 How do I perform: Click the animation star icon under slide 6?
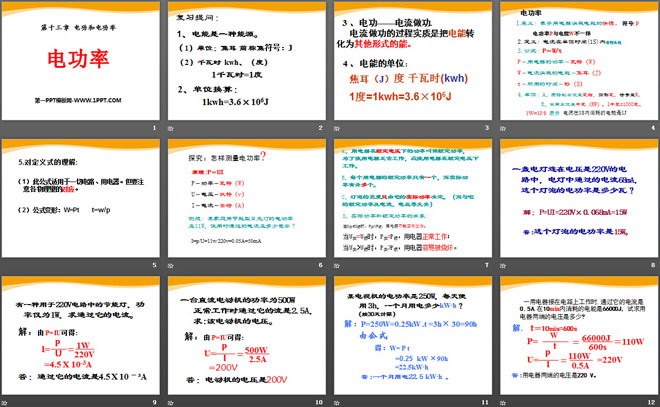point(170,266)
